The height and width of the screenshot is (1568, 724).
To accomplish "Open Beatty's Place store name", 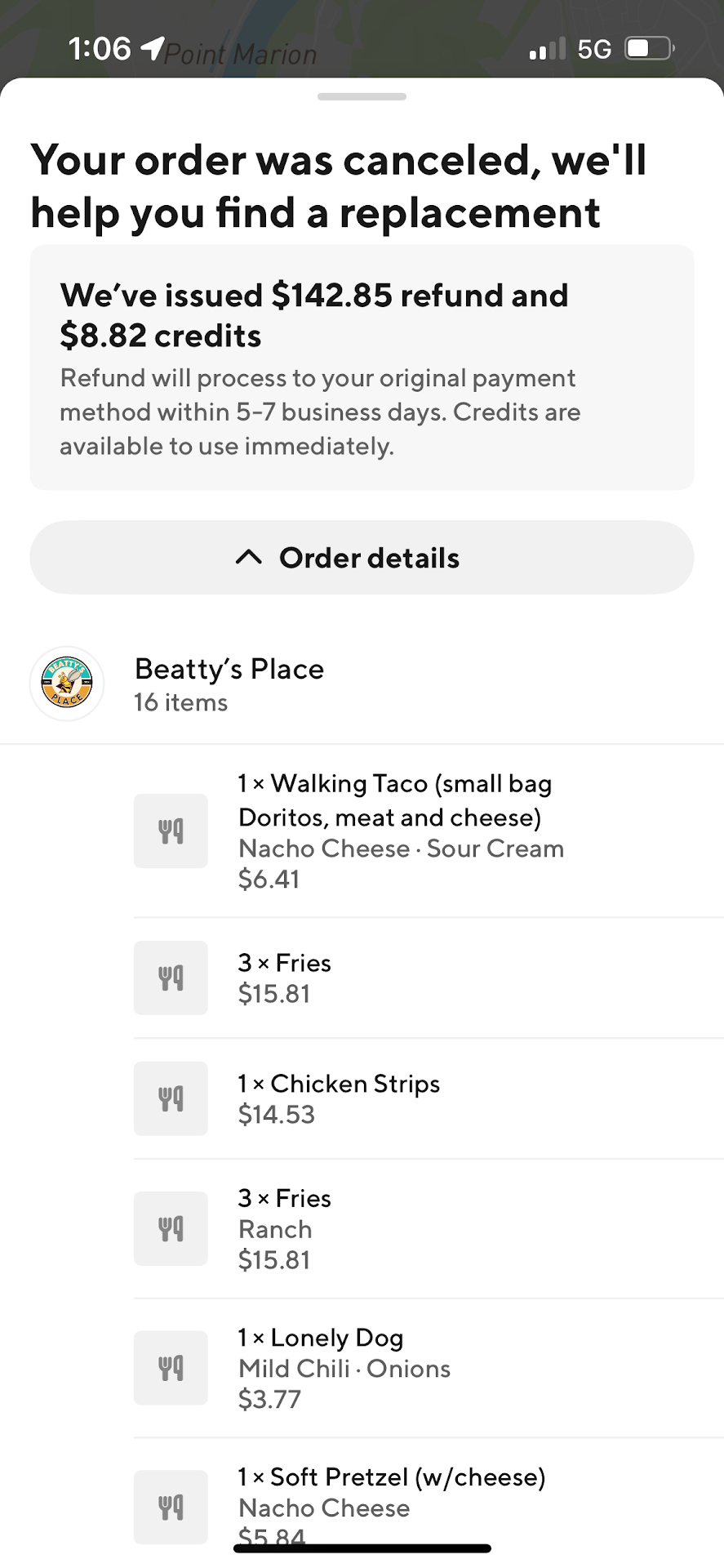I will click(229, 669).
